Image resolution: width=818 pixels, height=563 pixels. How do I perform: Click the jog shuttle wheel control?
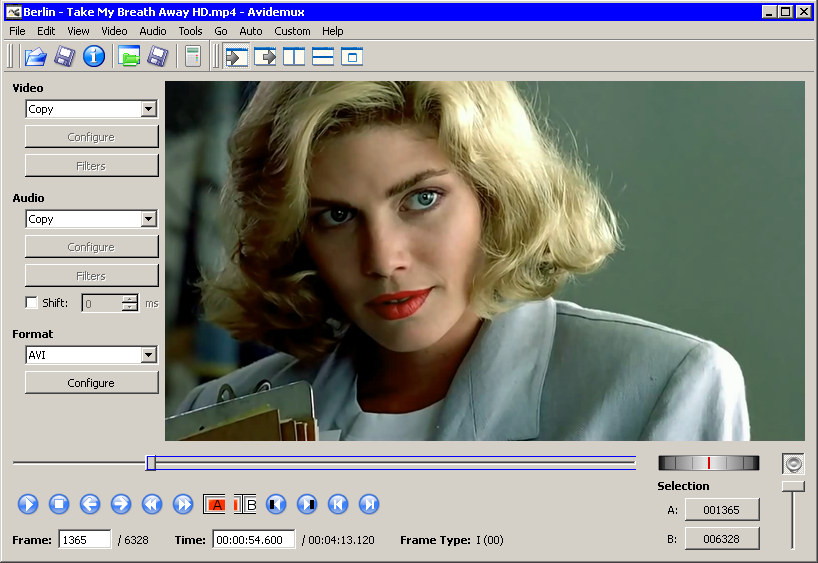(708, 463)
